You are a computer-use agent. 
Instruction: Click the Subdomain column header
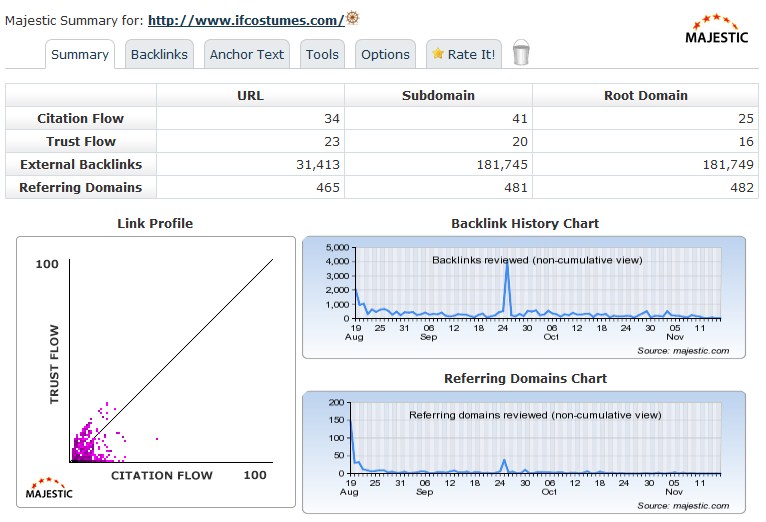(x=438, y=96)
